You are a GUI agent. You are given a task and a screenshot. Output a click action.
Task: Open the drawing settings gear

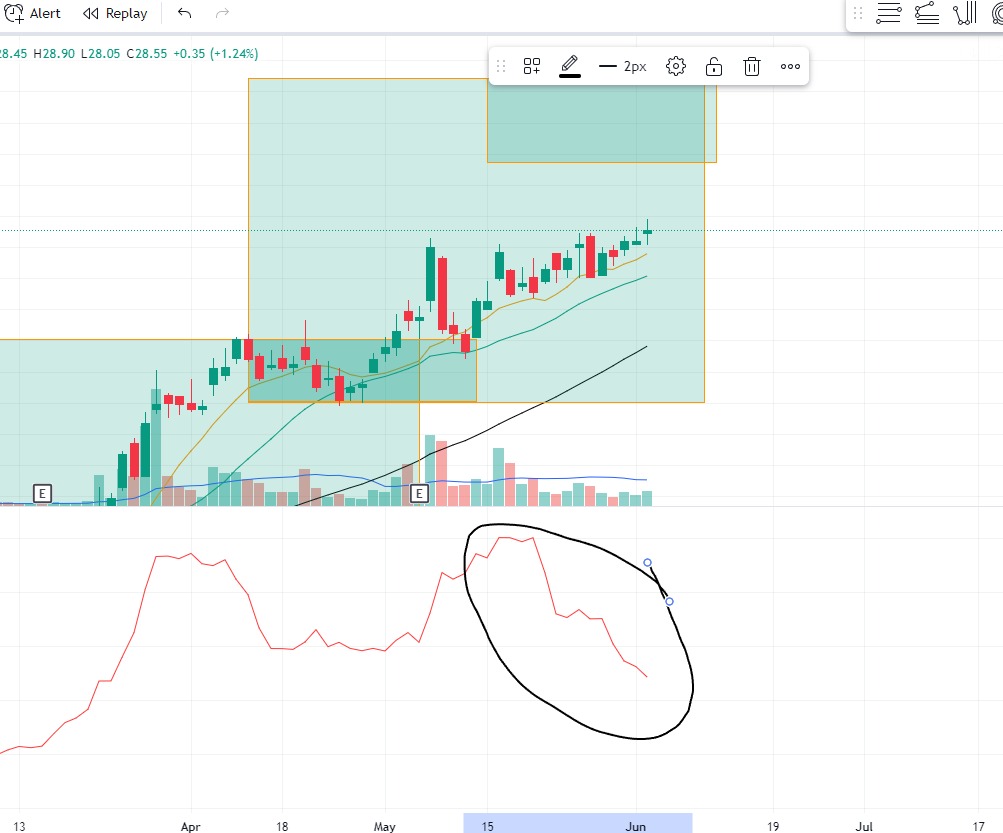(x=675, y=66)
